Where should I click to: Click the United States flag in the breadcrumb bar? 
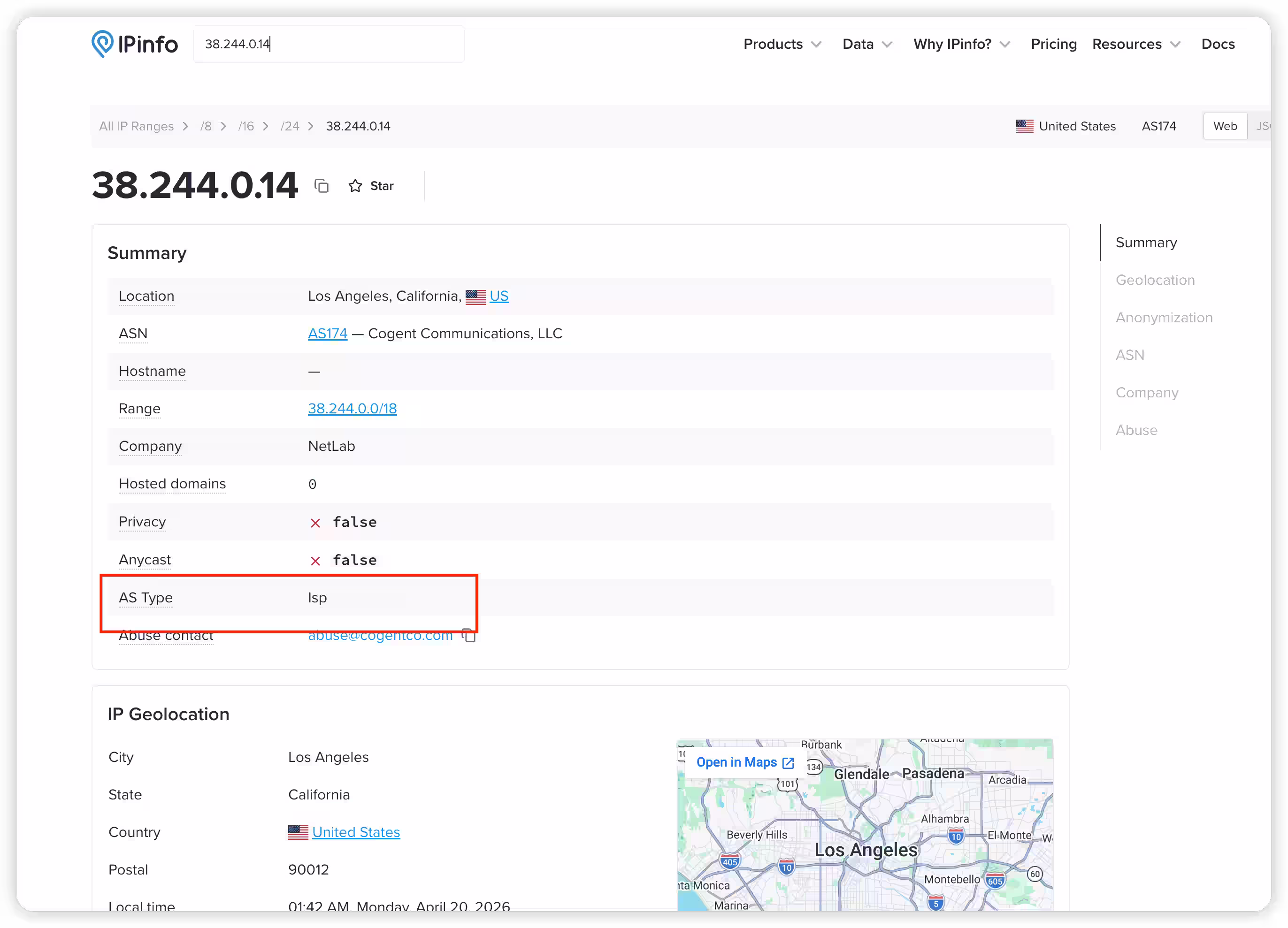coord(1025,126)
